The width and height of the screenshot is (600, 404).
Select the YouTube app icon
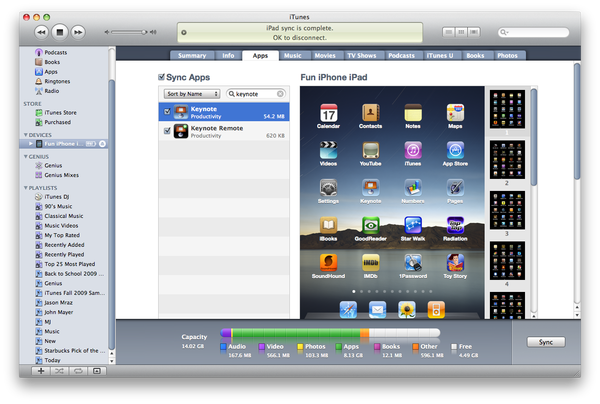click(370, 150)
